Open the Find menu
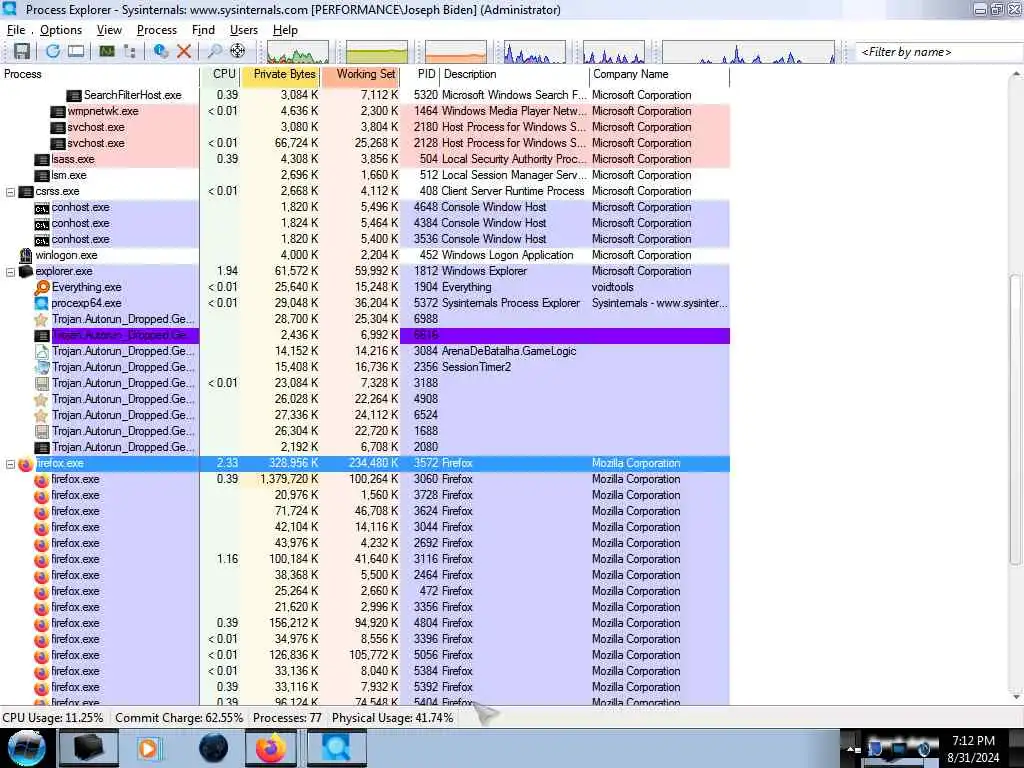This screenshot has height=768, width=1024. click(x=203, y=30)
